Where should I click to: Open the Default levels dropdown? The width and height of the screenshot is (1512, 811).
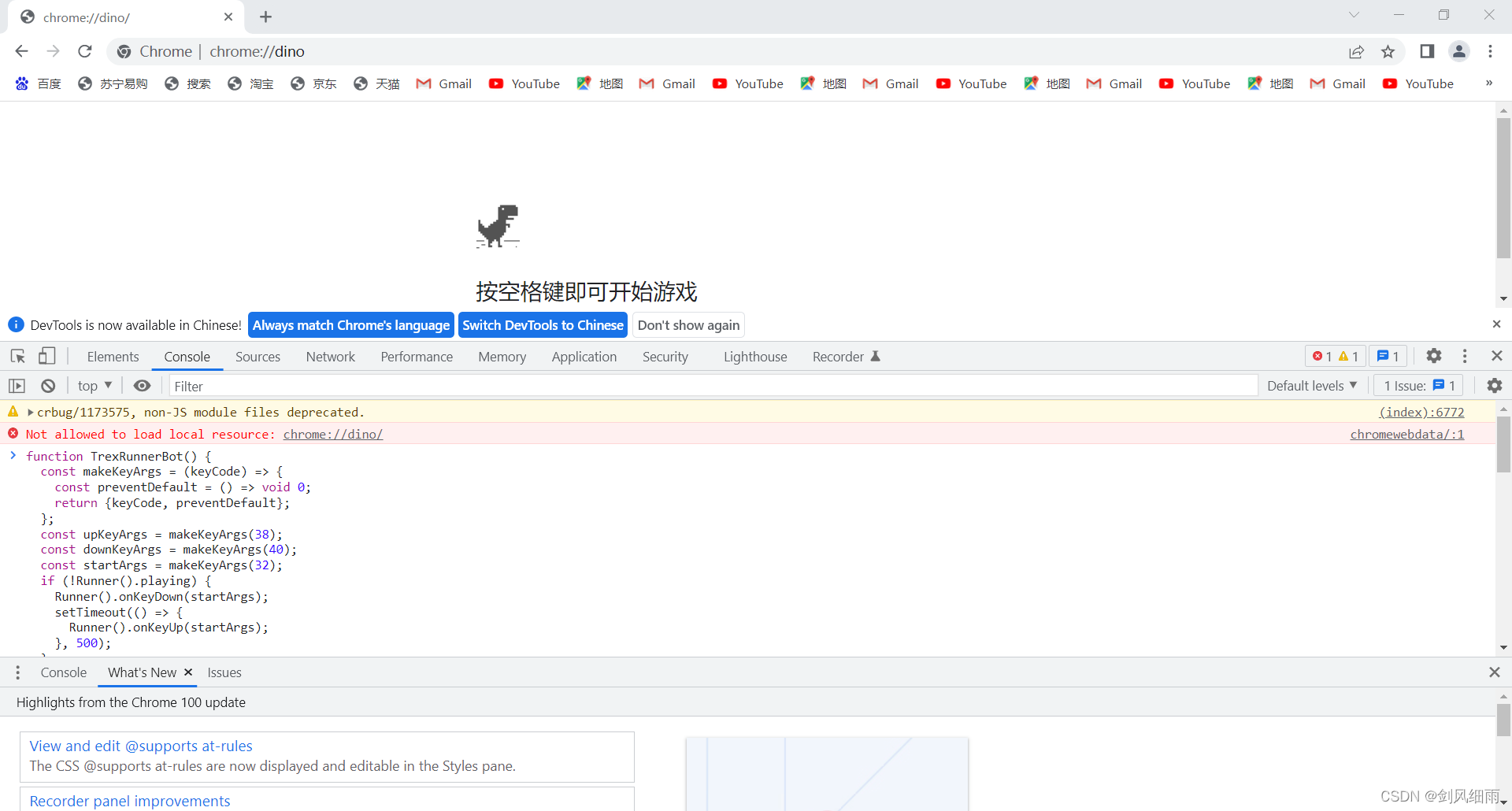(x=1312, y=386)
